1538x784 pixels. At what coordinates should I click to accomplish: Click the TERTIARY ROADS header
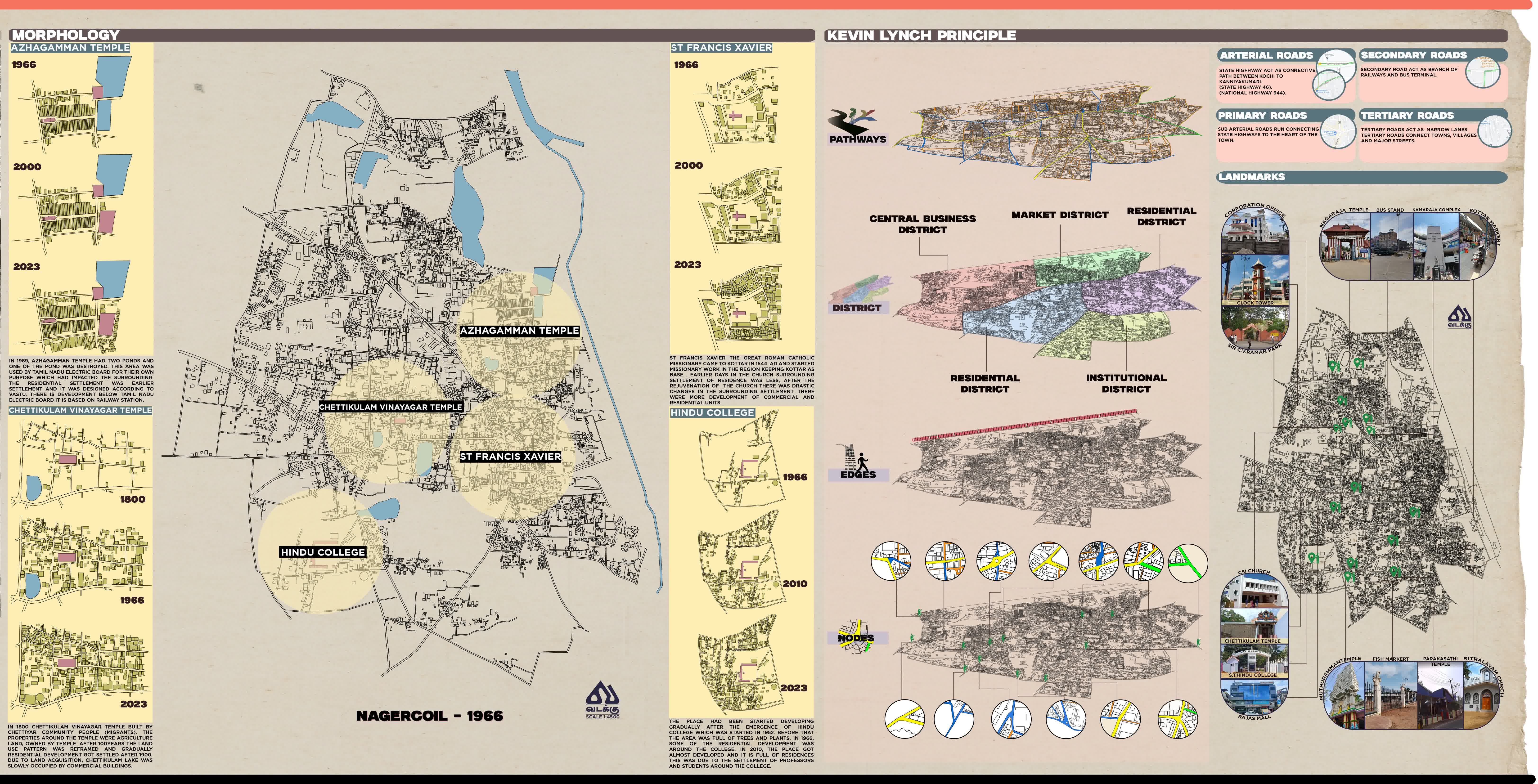[x=1407, y=115]
